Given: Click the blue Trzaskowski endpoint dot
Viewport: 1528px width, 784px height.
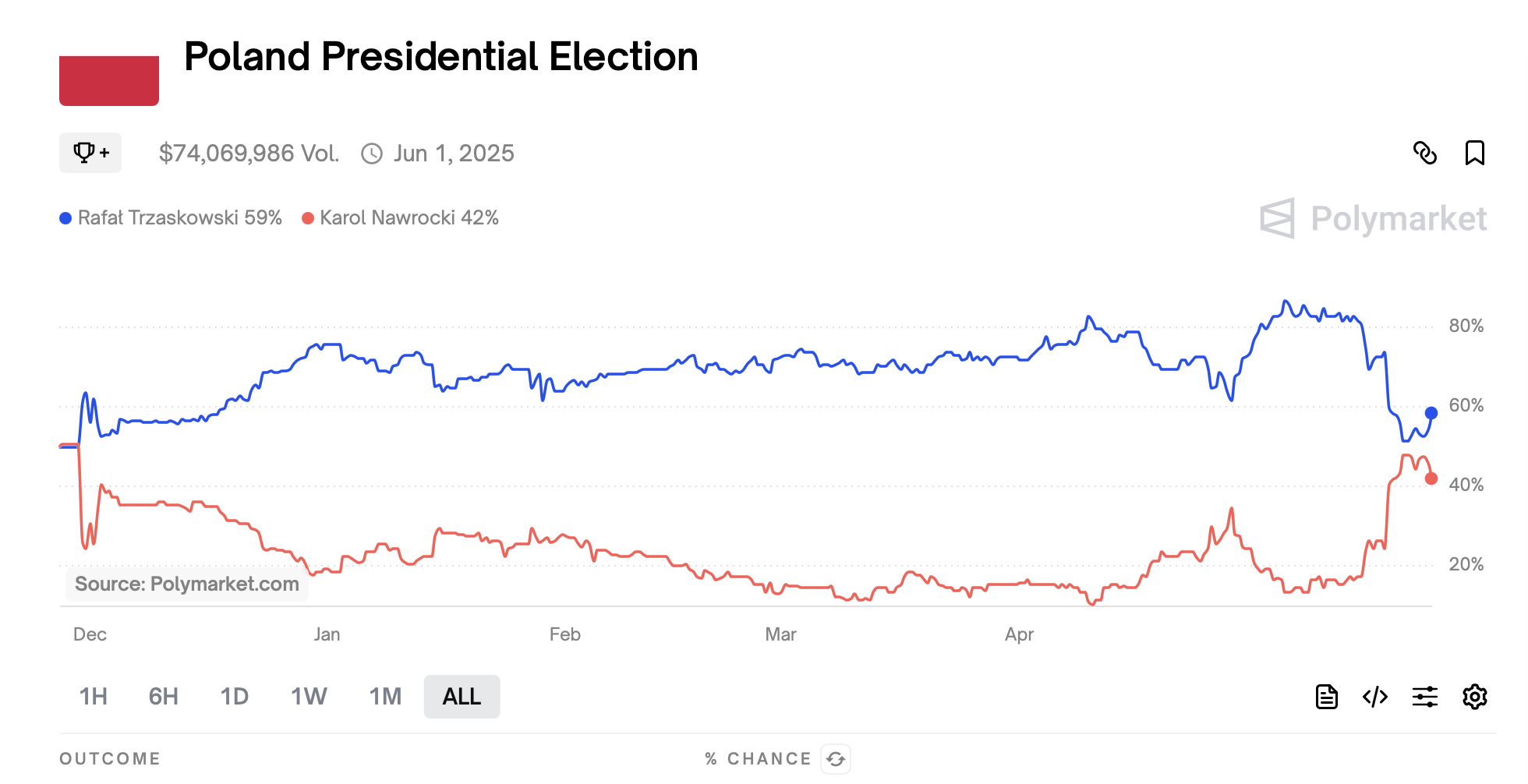Looking at the screenshot, I should 1431,413.
